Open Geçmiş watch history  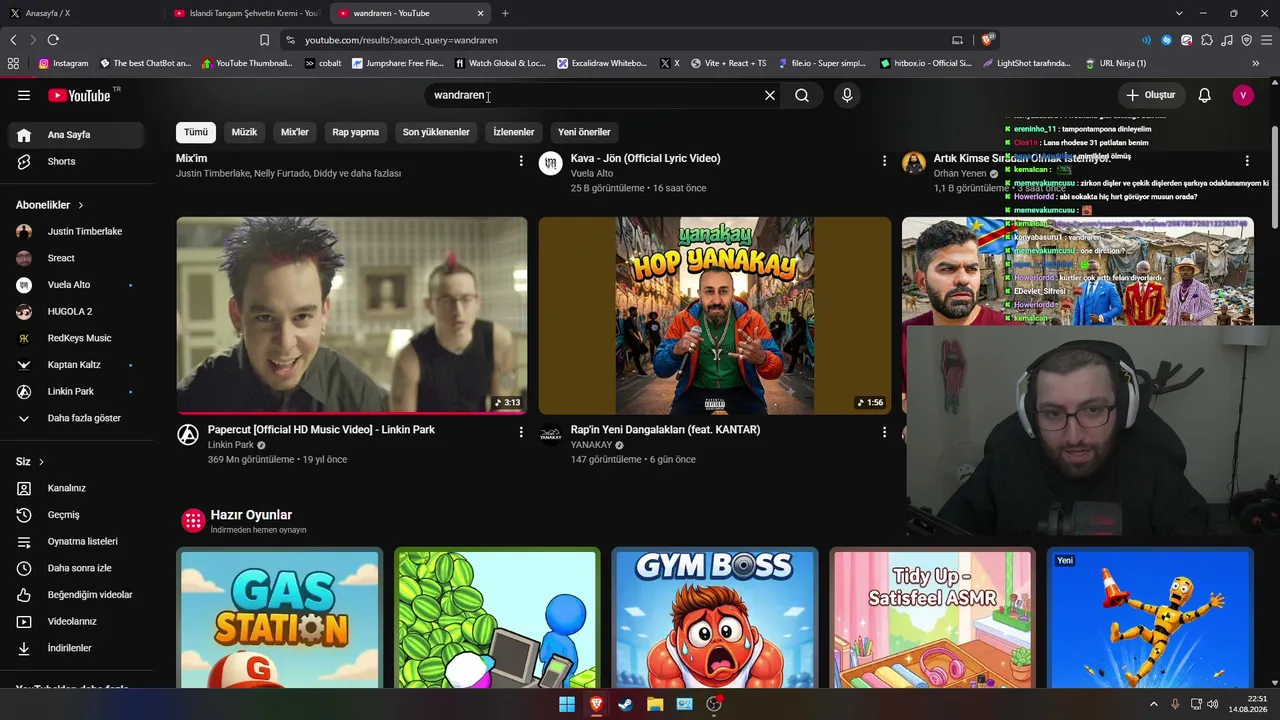point(77,515)
